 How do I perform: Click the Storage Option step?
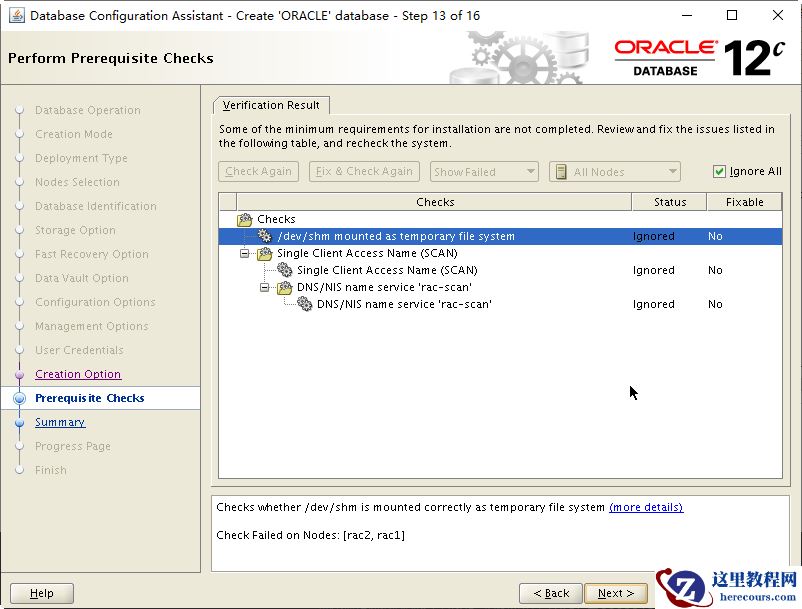tap(75, 230)
